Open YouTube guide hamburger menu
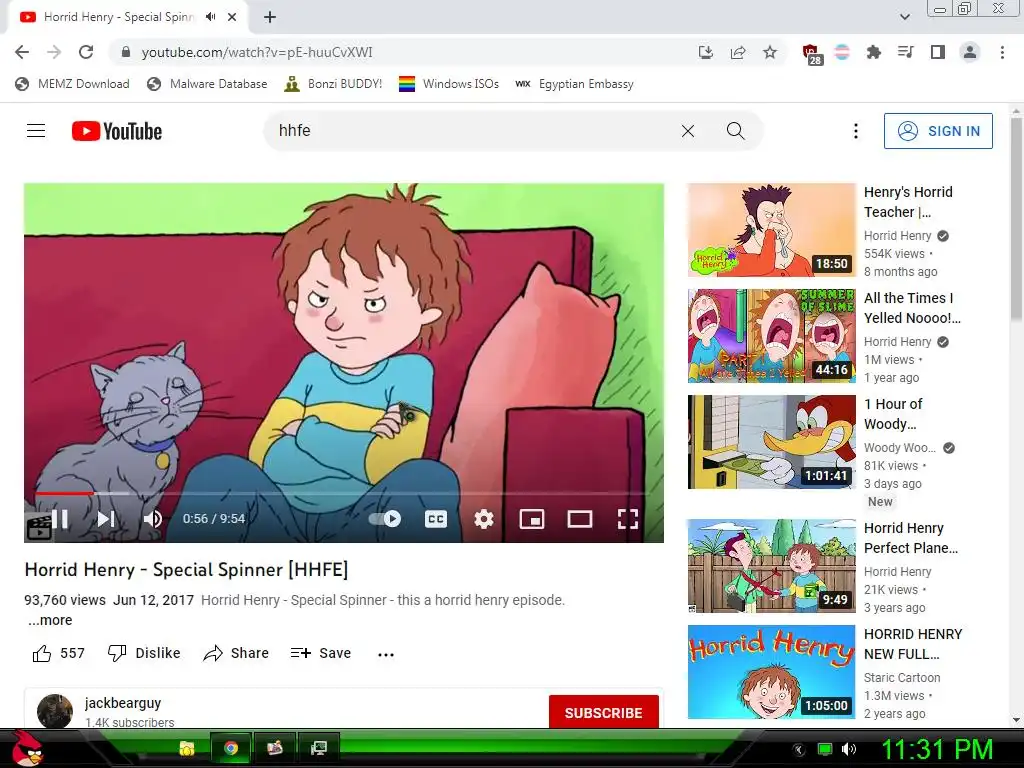The width and height of the screenshot is (1024, 768). 36,131
